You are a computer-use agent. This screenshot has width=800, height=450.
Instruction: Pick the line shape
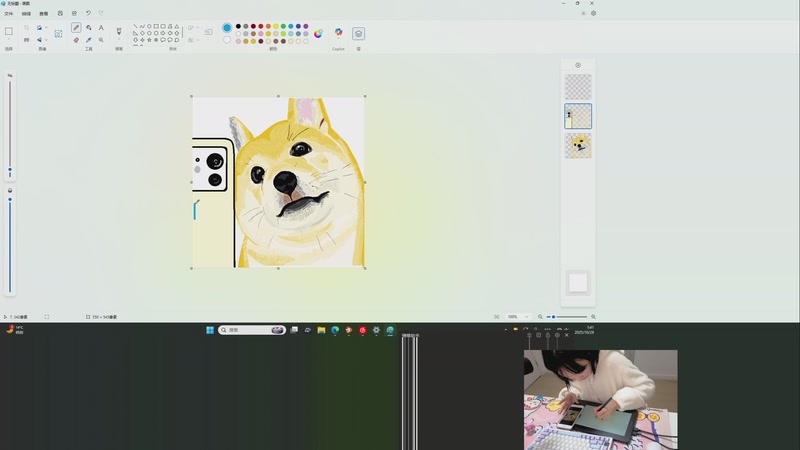(x=135, y=27)
